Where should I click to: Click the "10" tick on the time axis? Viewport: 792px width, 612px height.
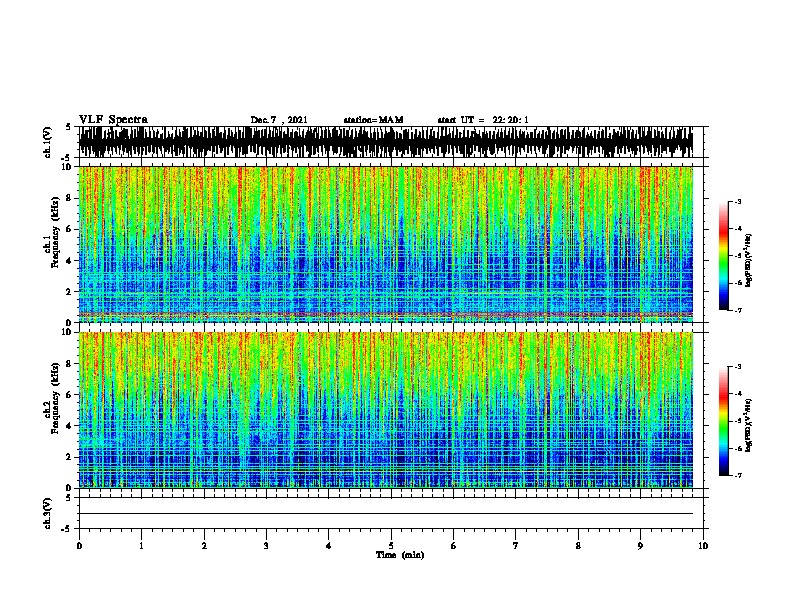click(703, 546)
